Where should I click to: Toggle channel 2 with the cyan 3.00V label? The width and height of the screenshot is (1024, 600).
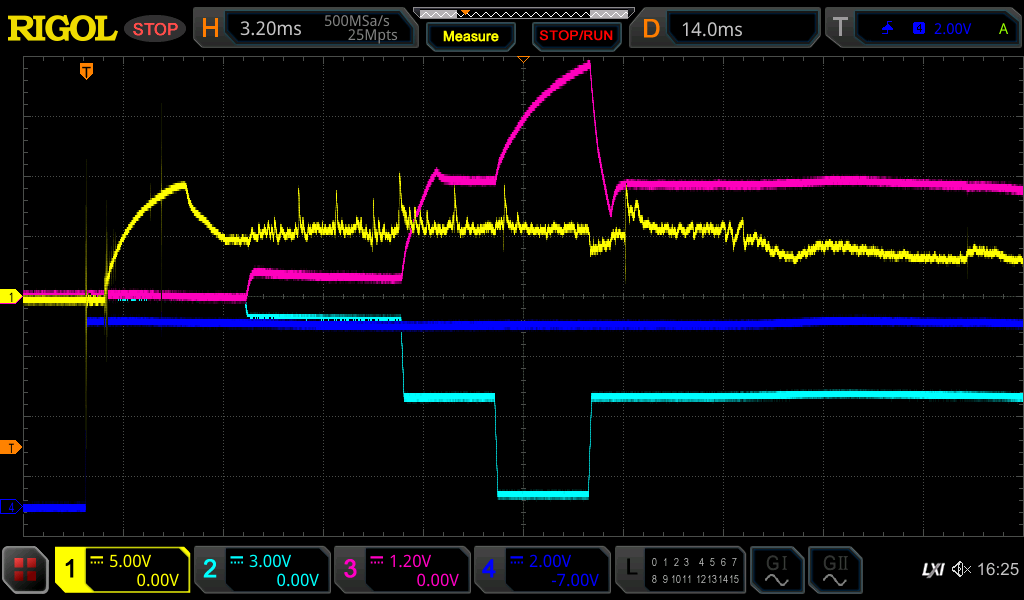point(261,570)
